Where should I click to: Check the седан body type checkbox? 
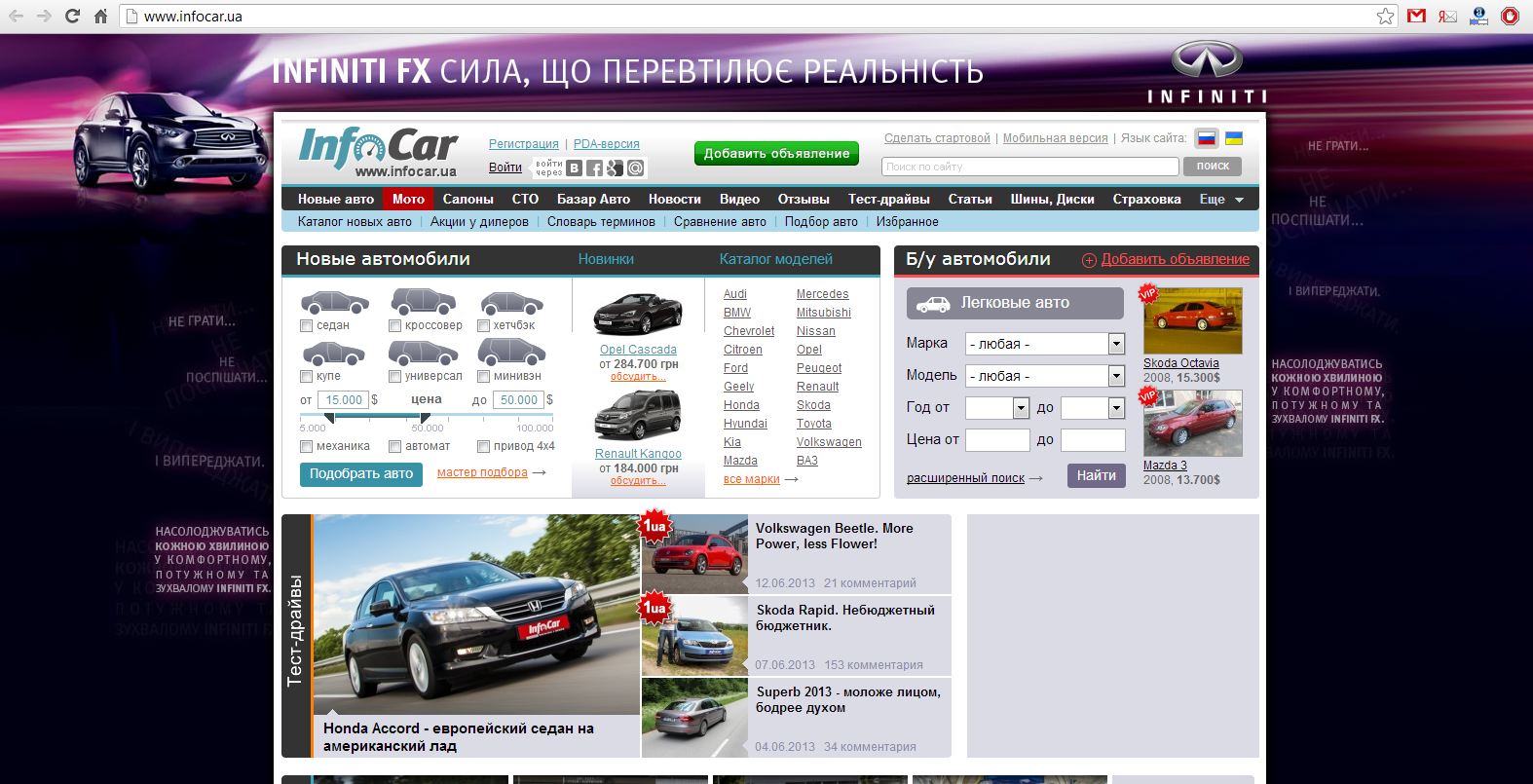(x=307, y=326)
